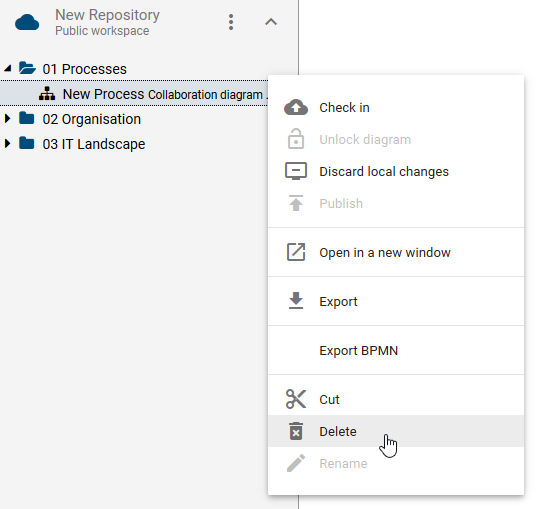The image size is (538, 509).
Task: Click the repository cloud icon
Action: 27,22
